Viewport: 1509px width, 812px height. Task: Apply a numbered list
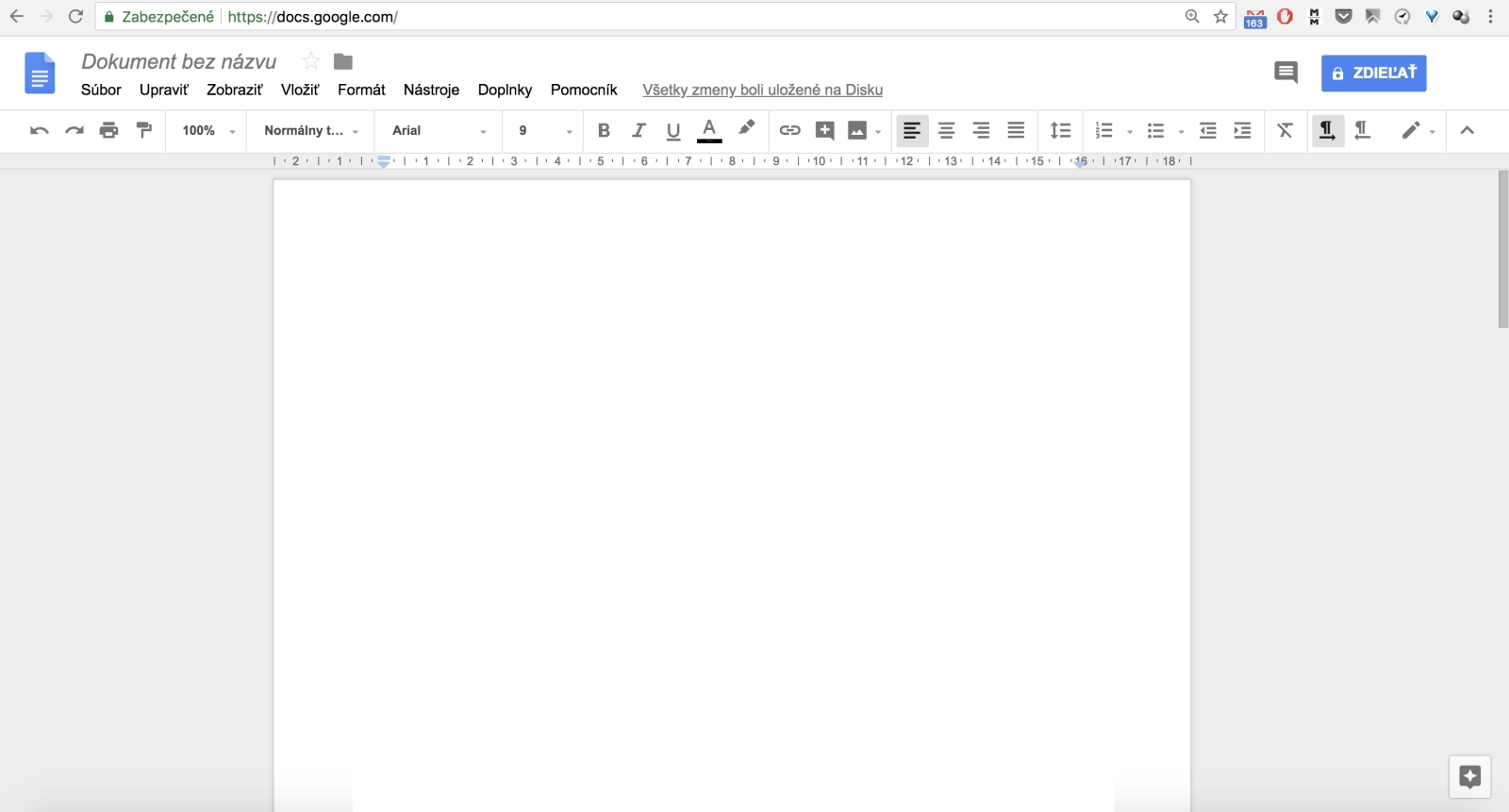click(1104, 131)
